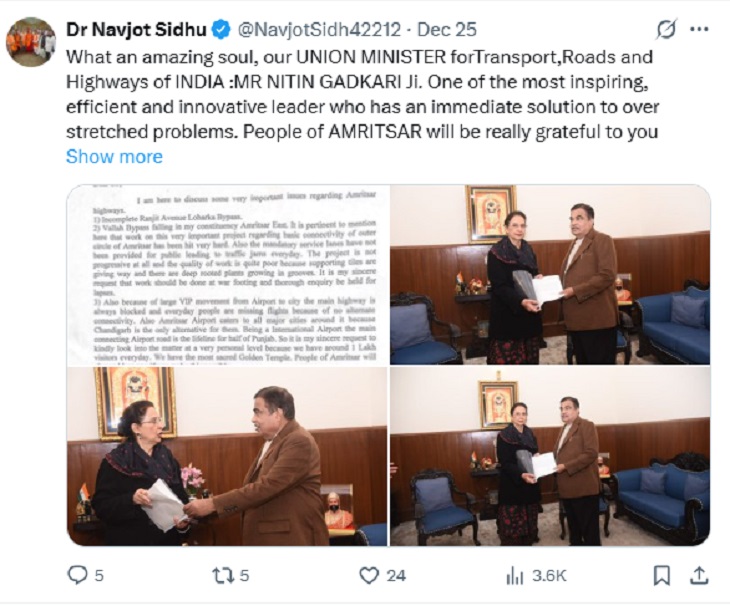Screen dimensions: 730x606
Task: Open the bottom-left handshake photo
Action: point(228,456)
